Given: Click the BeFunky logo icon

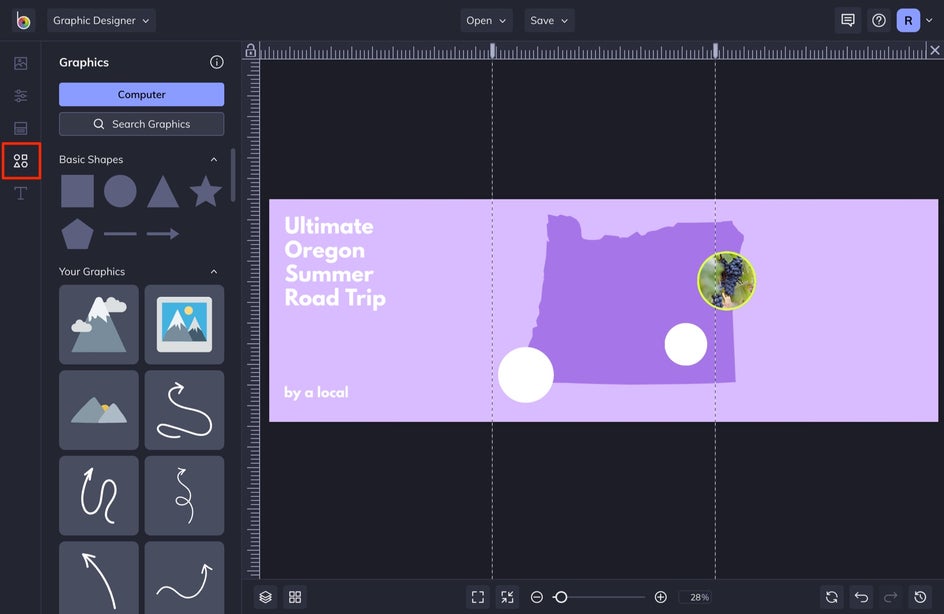Looking at the screenshot, I should [23, 20].
